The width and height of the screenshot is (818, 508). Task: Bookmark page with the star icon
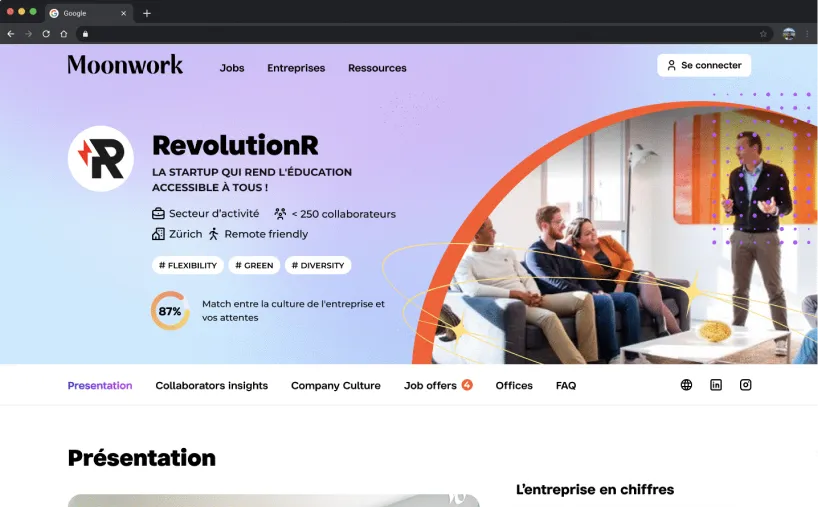(x=763, y=34)
